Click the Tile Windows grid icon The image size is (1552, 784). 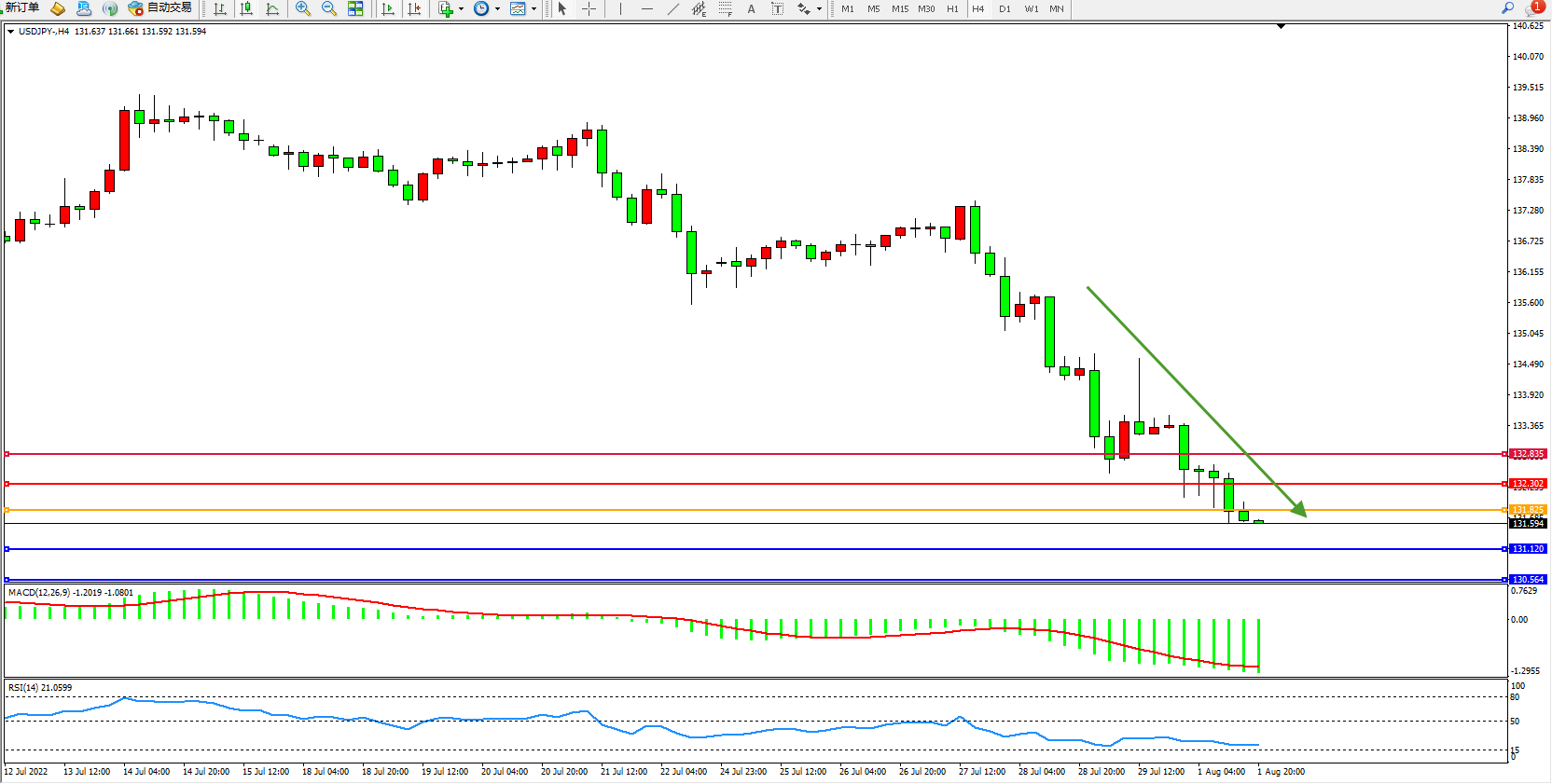(x=355, y=8)
